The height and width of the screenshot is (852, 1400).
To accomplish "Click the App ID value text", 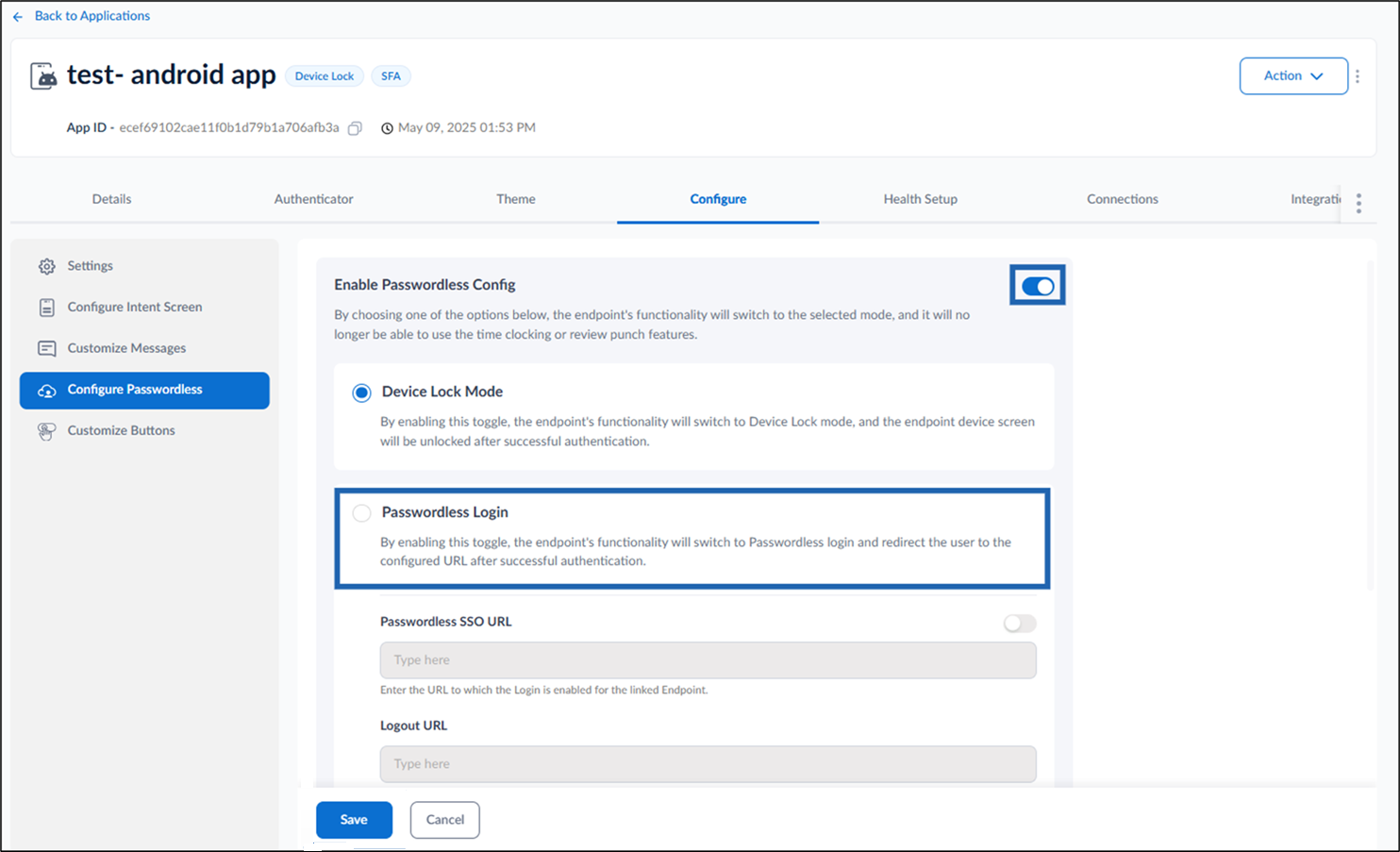I will (x=229, y=128).
